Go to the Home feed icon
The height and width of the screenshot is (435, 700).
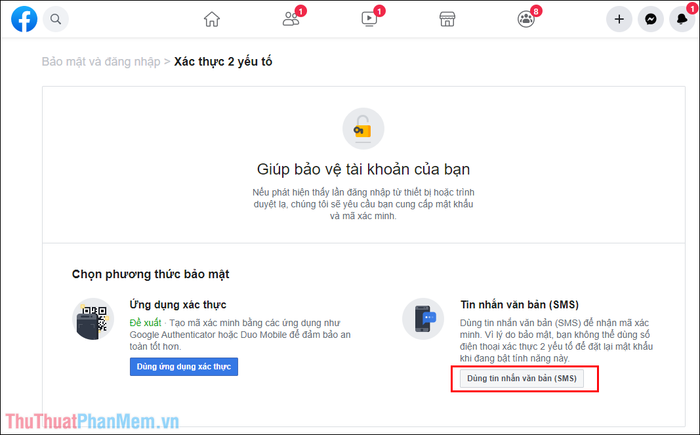coord(212,19)
